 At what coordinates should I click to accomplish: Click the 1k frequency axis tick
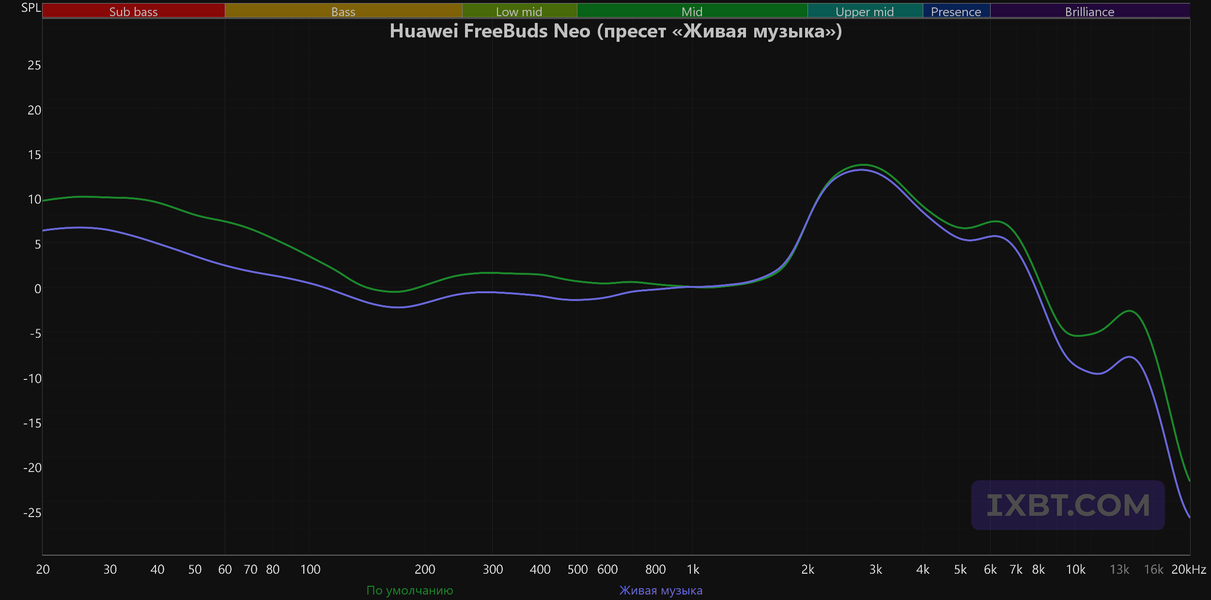point(692,569)
